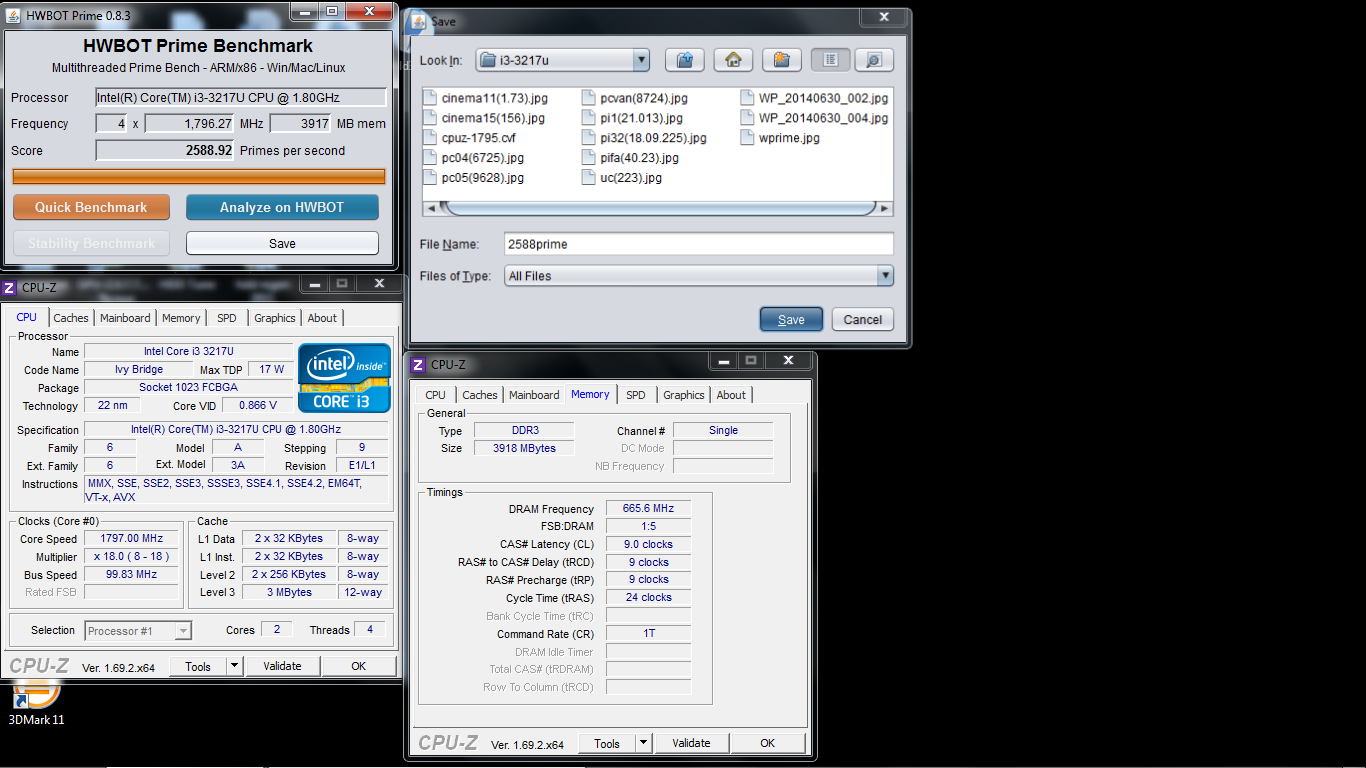The width and height of the screenshot is (1366, 768).
Task: Click right arrow of file list scrollbar
Action: tap(884, 208)
